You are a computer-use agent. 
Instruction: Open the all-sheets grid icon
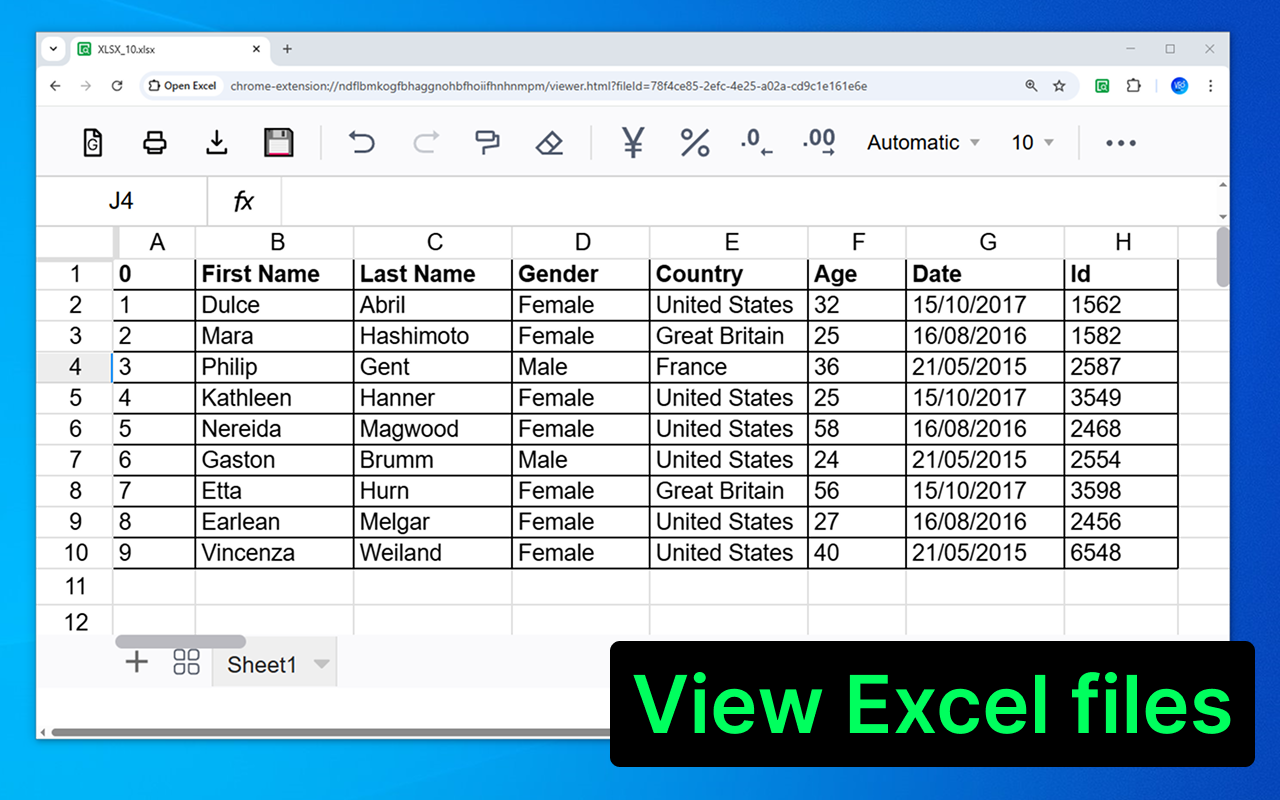coord(187,661)
